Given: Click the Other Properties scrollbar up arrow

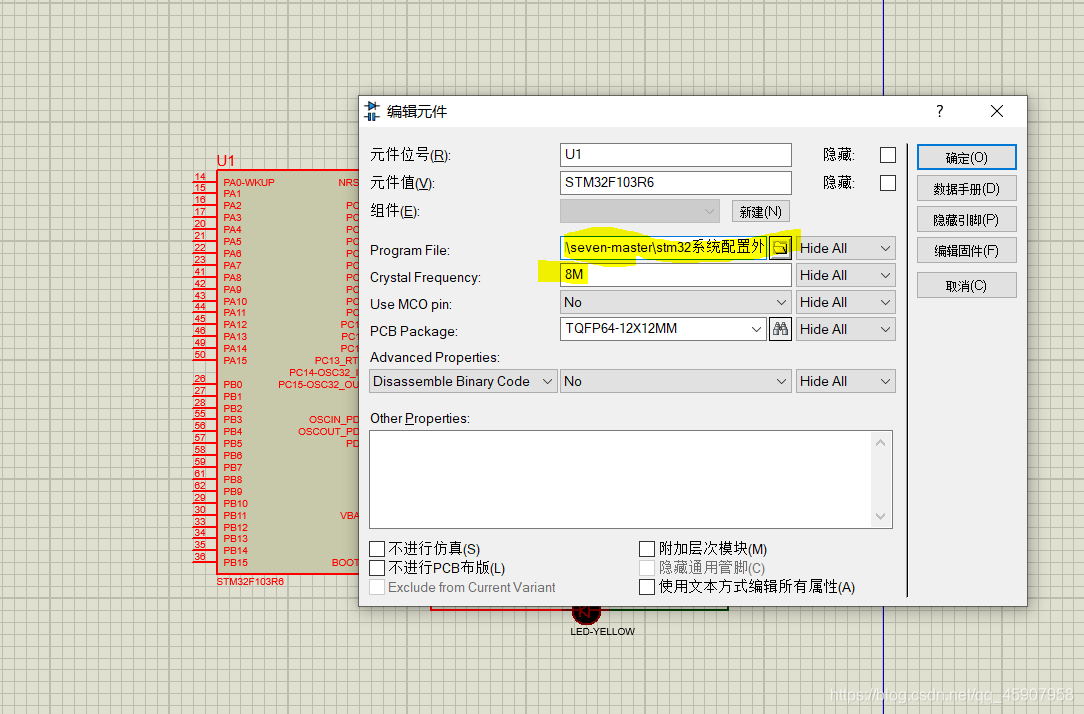Looking at the screenshot, I should point(880,442).
